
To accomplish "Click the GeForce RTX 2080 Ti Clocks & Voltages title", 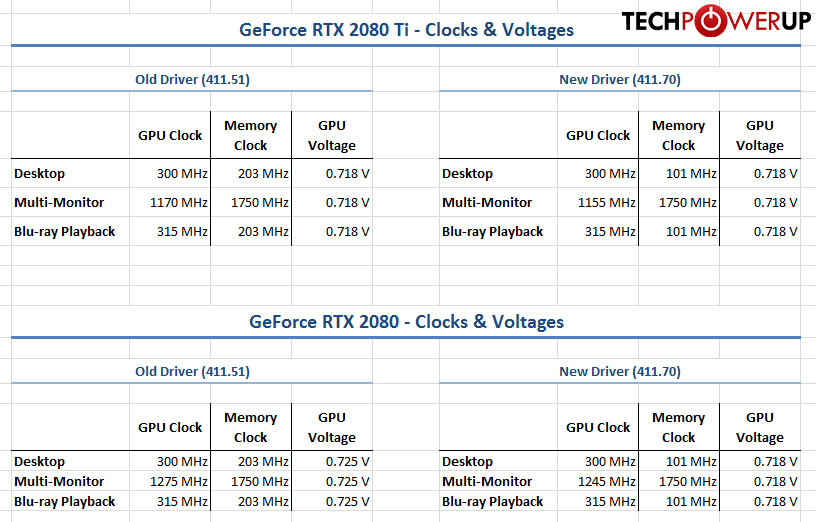I will pos(406,30).
